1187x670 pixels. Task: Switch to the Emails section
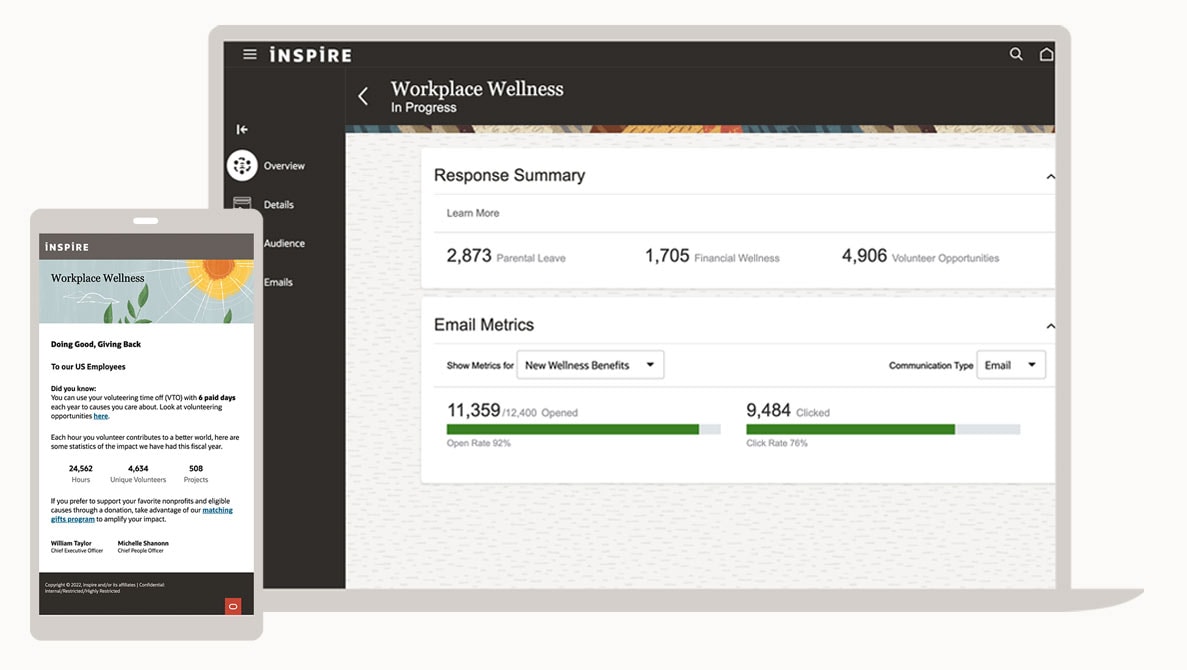click(x=278, y=282)
